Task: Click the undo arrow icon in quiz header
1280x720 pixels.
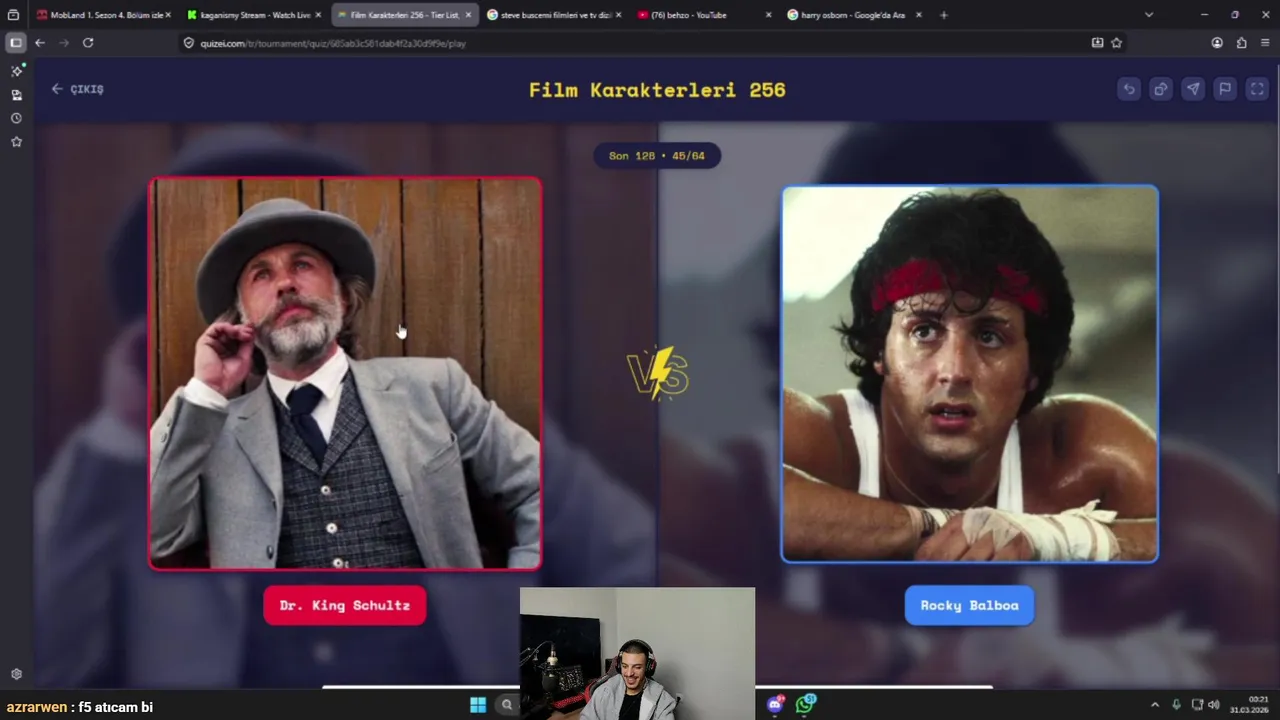Action: 1129,89
